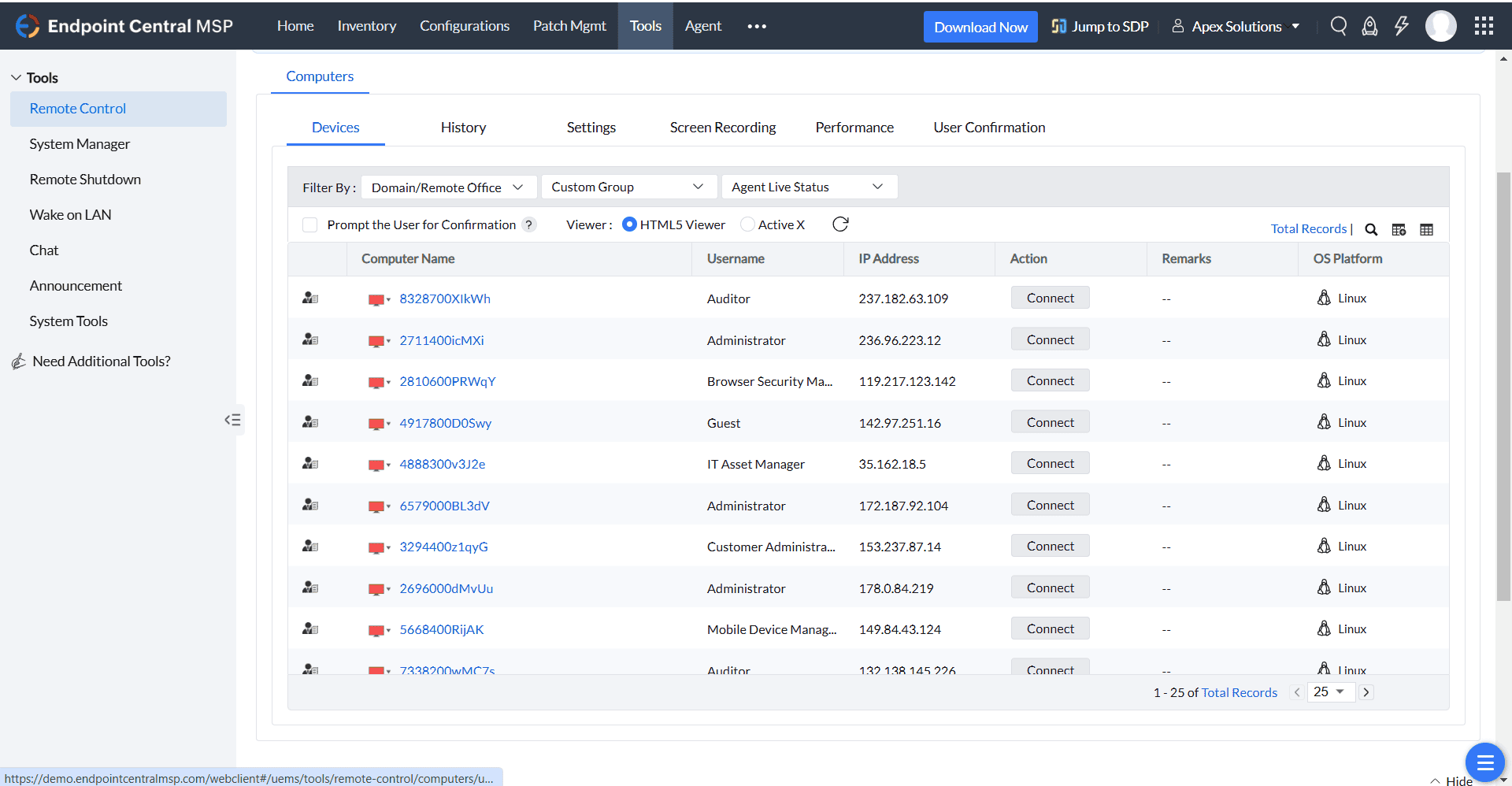Open the Agent Live Status dropdown
1512x786 pixels.
[809, 187]
